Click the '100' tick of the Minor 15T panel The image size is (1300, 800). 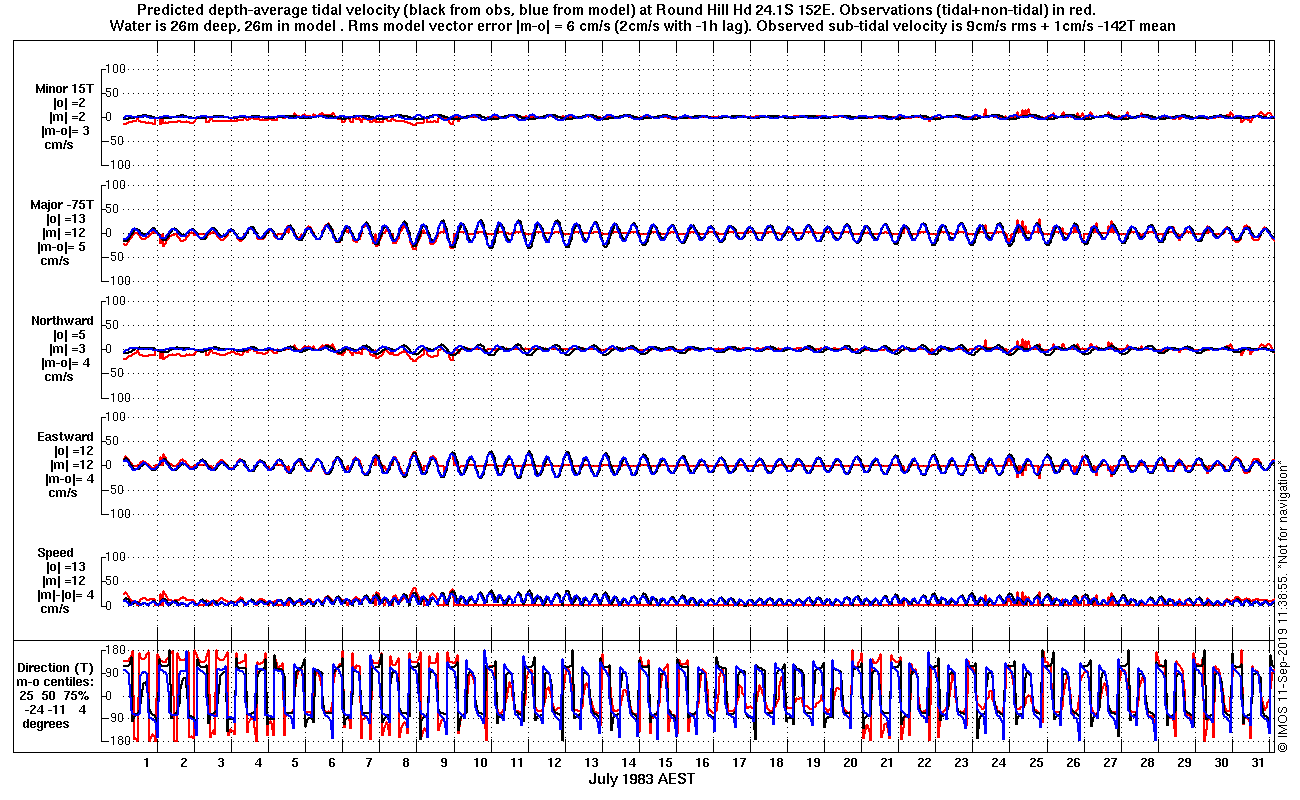[x=114, y=68]
